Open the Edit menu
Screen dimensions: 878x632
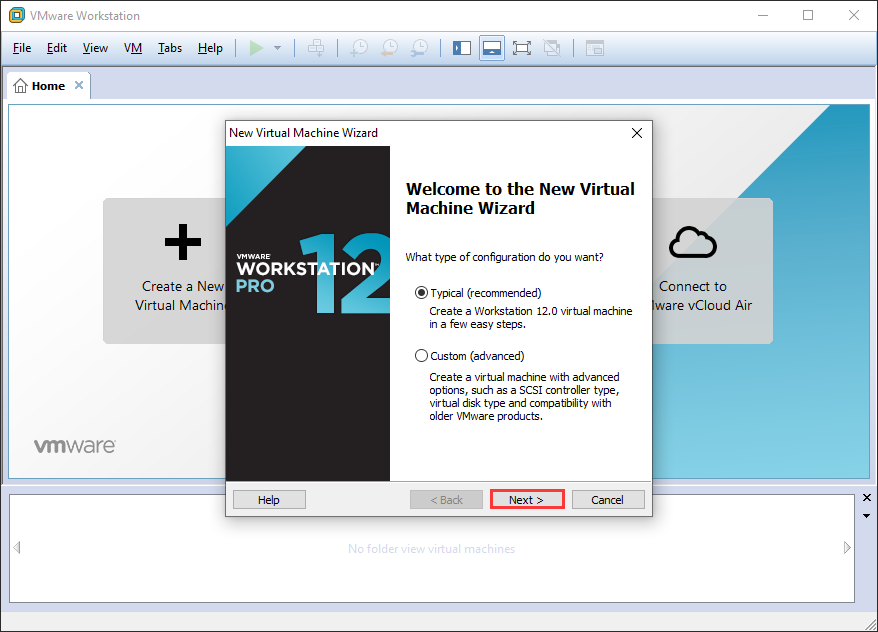(57, 48)
